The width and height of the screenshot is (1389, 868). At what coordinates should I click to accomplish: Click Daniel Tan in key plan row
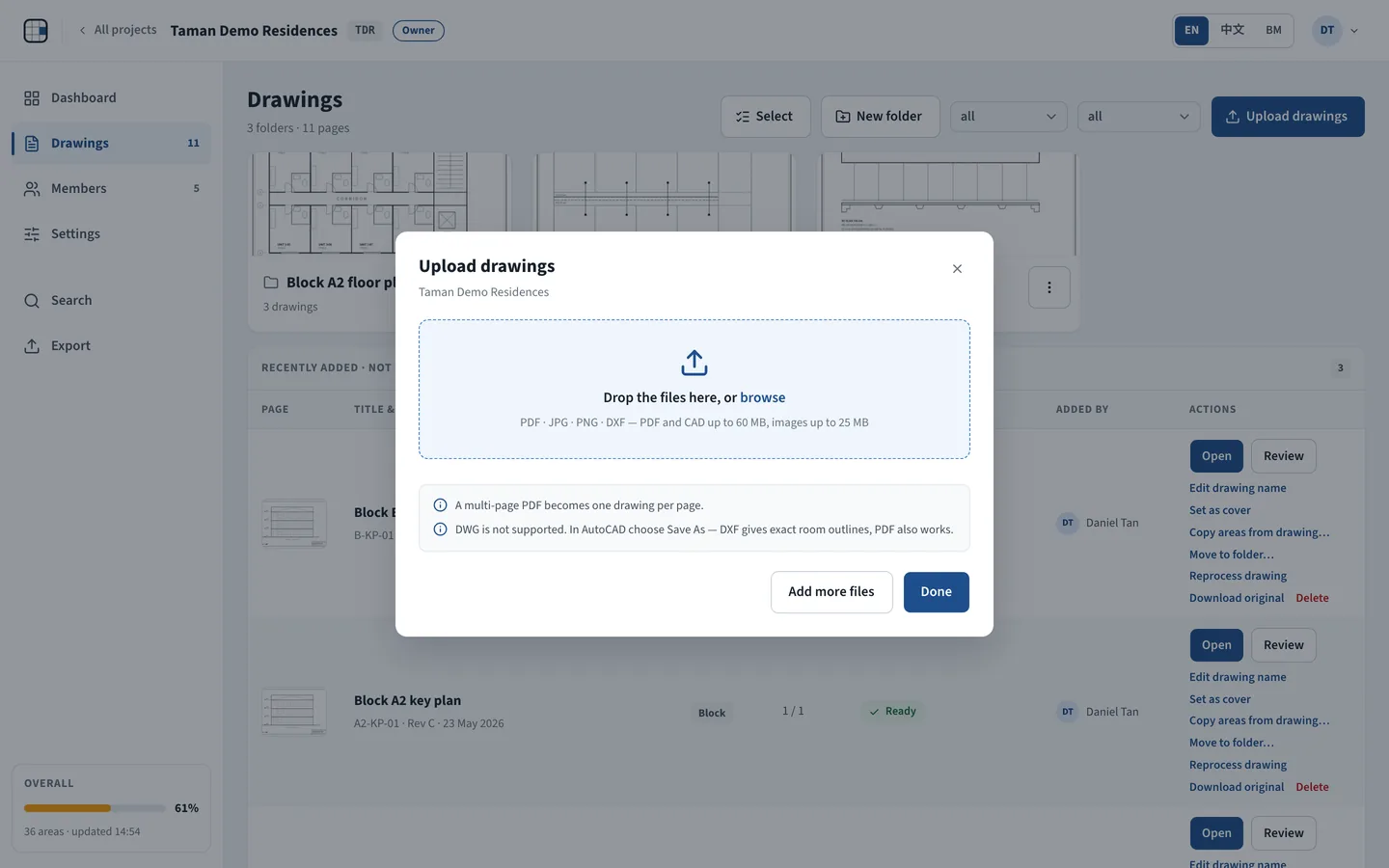[1112, 712]
